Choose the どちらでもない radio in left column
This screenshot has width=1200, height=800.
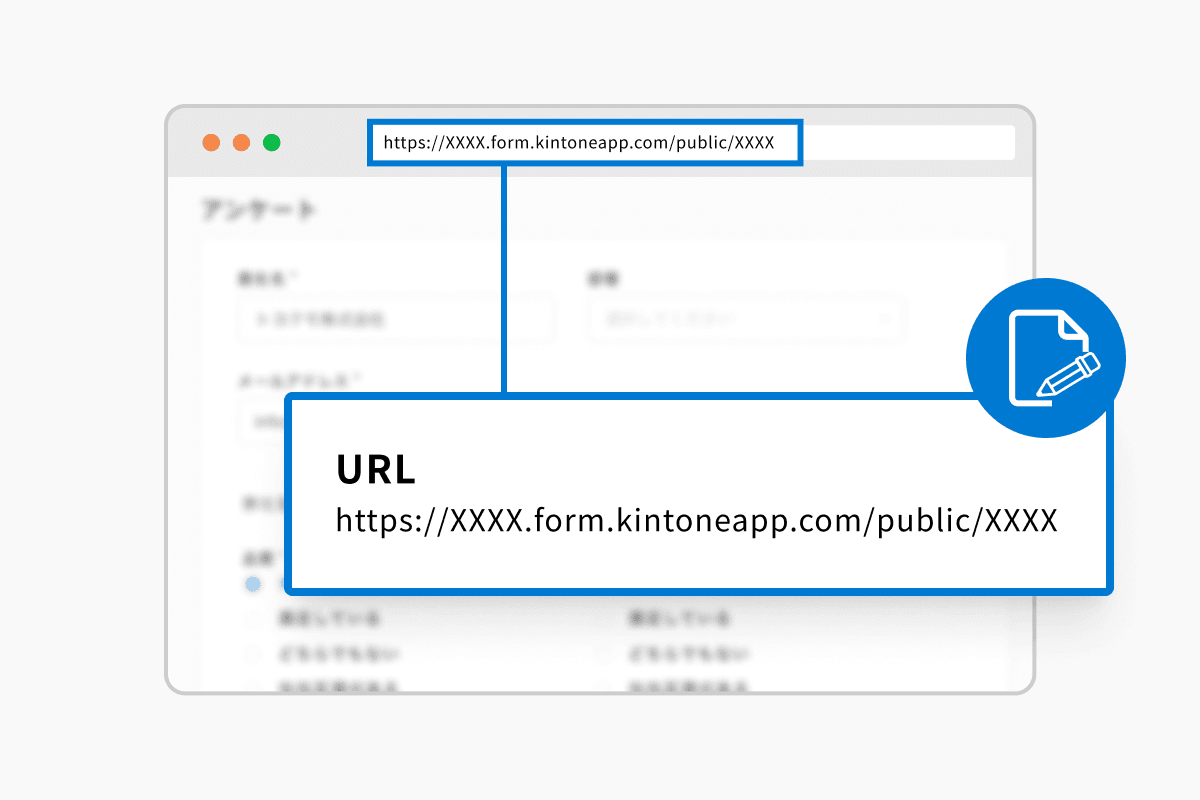253,655
